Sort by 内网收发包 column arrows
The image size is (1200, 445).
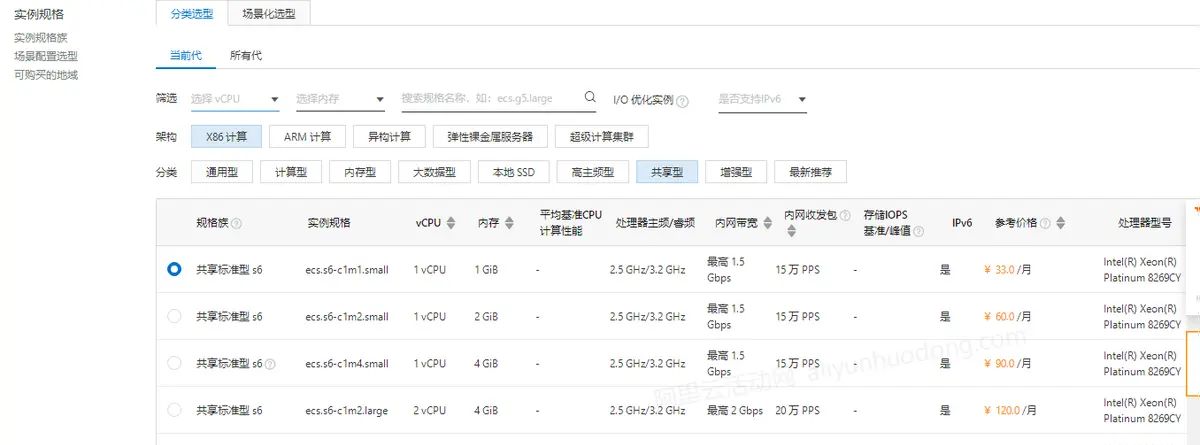click(792, 231)
